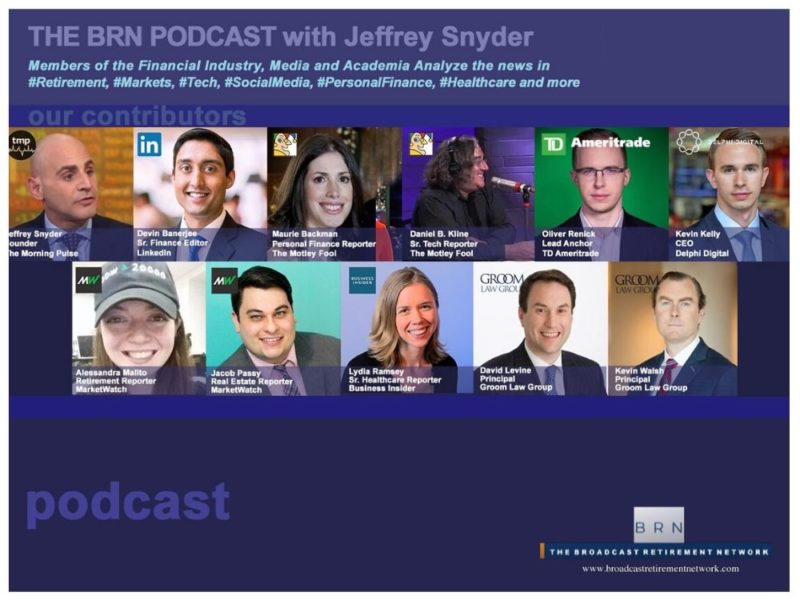The image size is (800, 600).
Task: Click the 'Devin Banerjee' name caption
Action: coord(167,233)
